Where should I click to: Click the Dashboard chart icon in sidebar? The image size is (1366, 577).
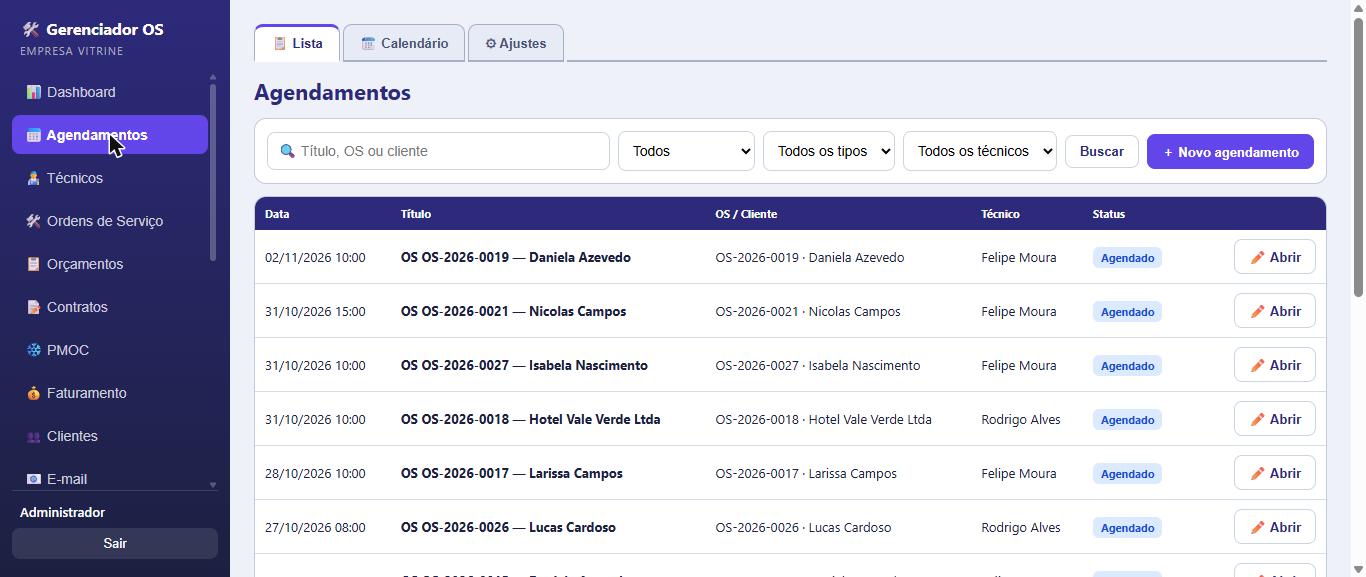coord(34,92)
